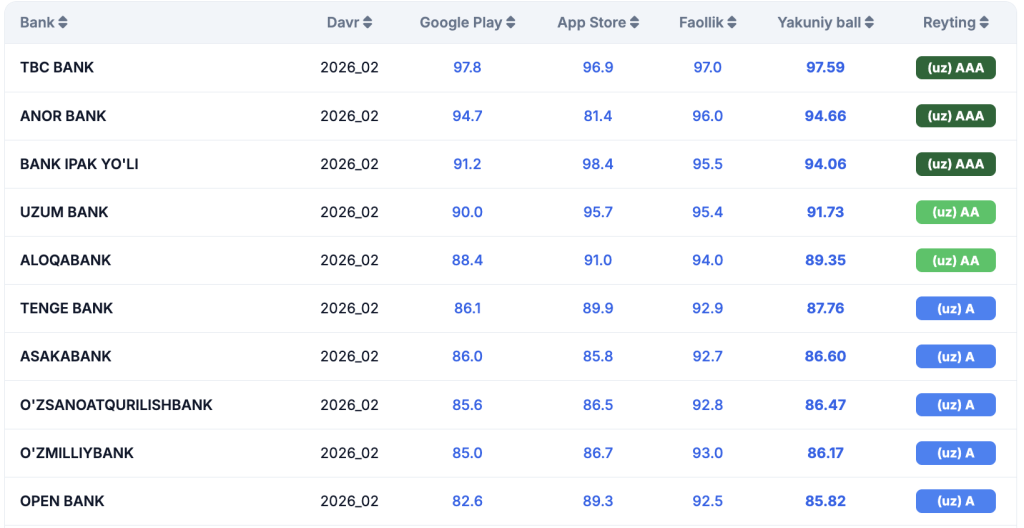Select the ASAKABANK bank name
The width and height of the screenshot is (1024, 528).
[66, 357]
